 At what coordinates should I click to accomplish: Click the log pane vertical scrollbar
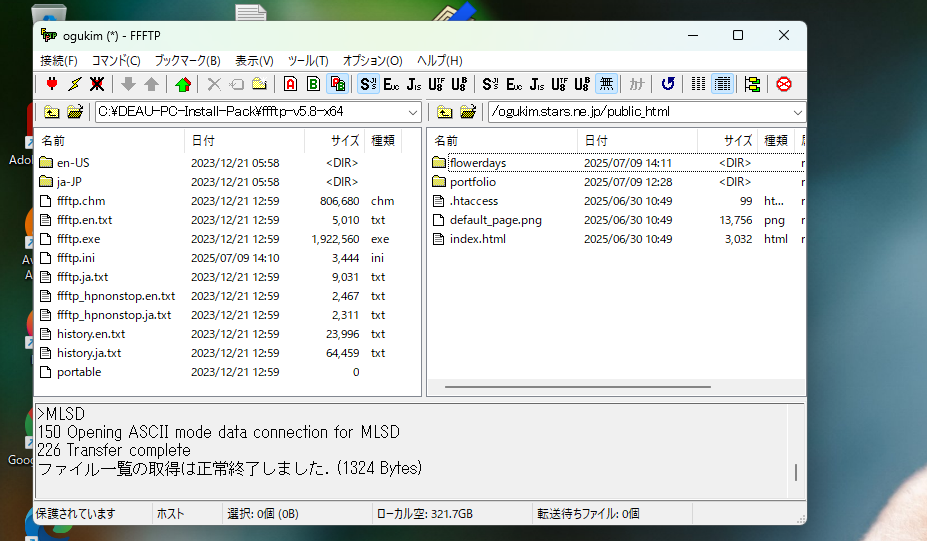[796, 472]
